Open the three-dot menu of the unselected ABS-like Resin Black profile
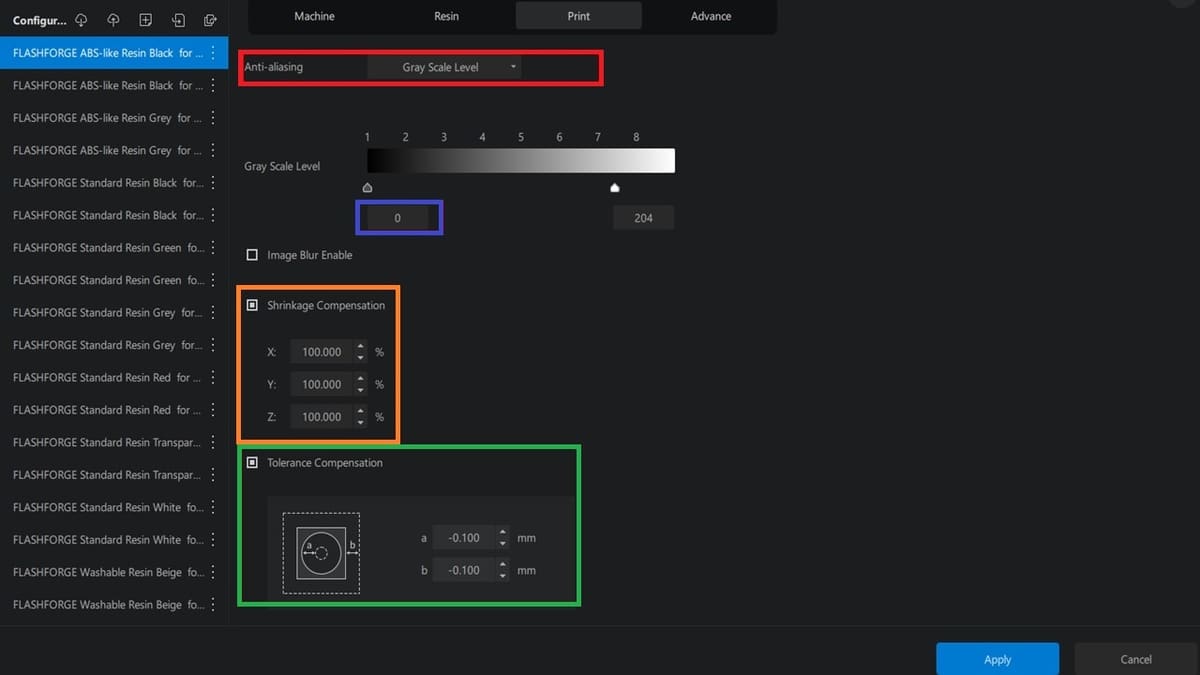 (x=212, y=86)
